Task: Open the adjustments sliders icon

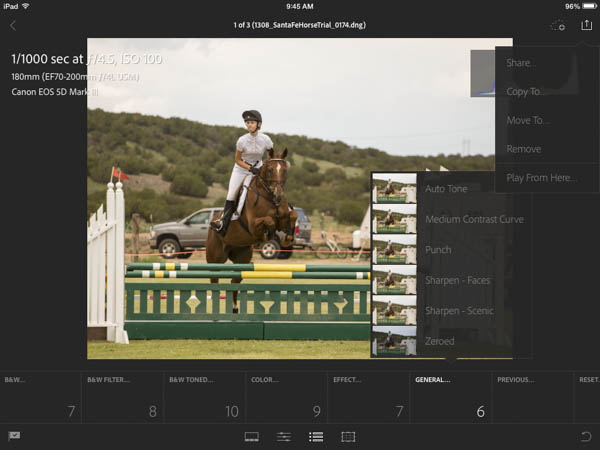Action: (284, 437)
